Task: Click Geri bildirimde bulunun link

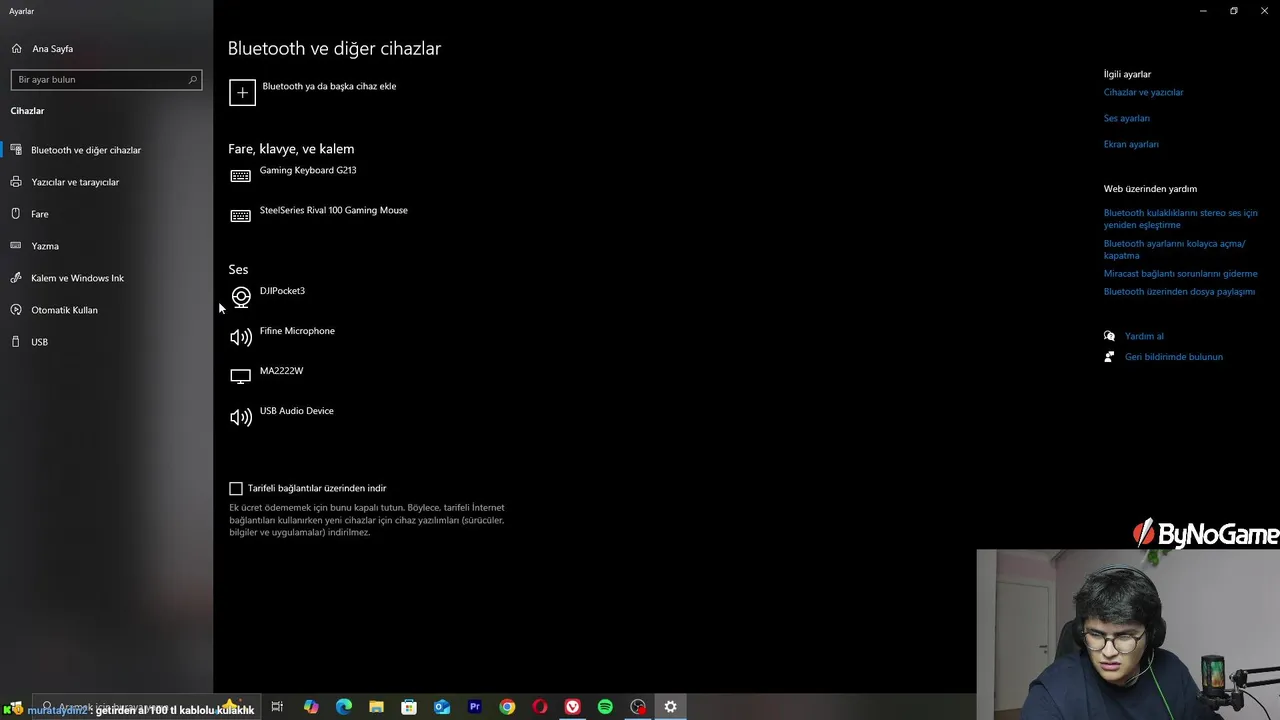Action: pos(1174,356)
